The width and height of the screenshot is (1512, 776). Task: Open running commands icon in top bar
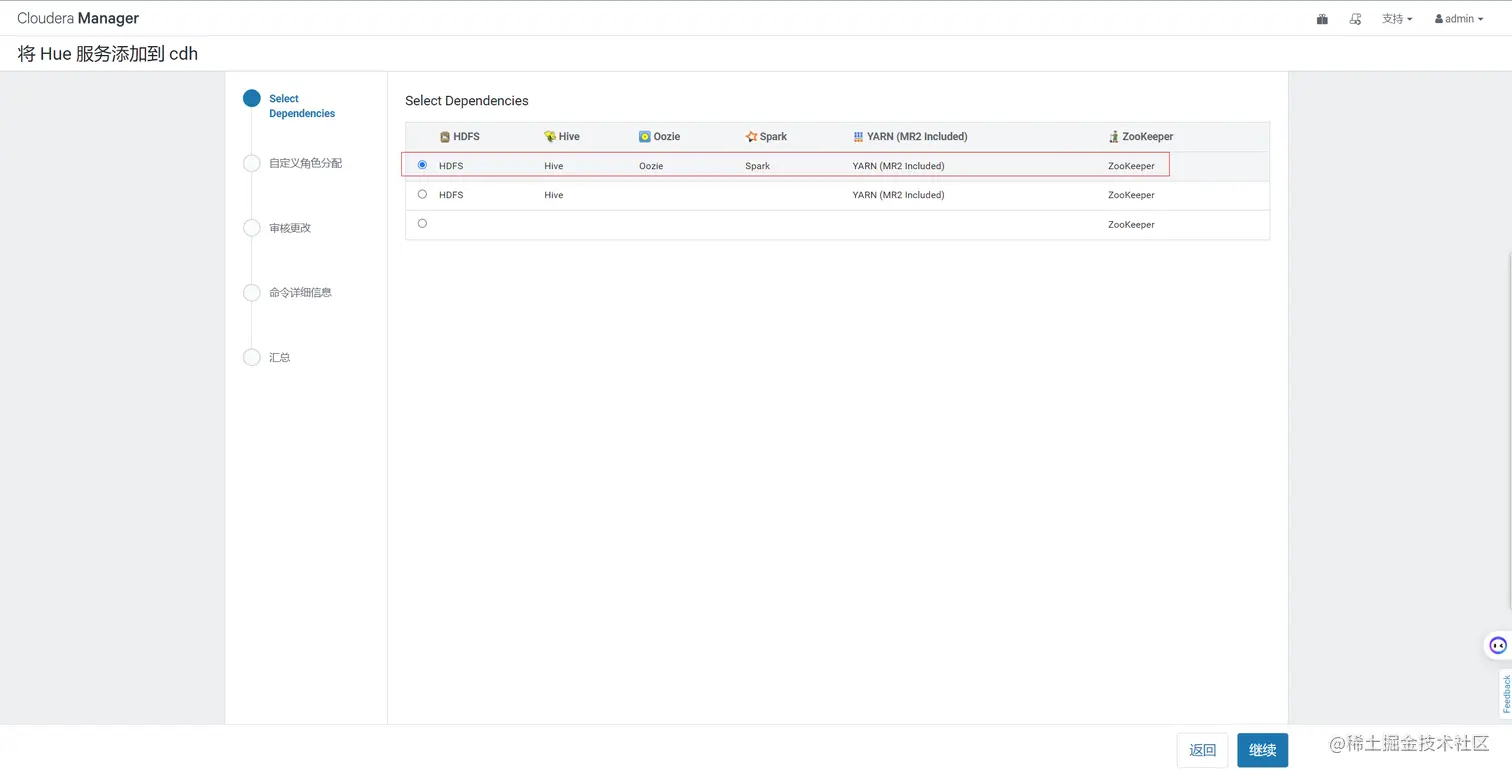(1355, 19)
